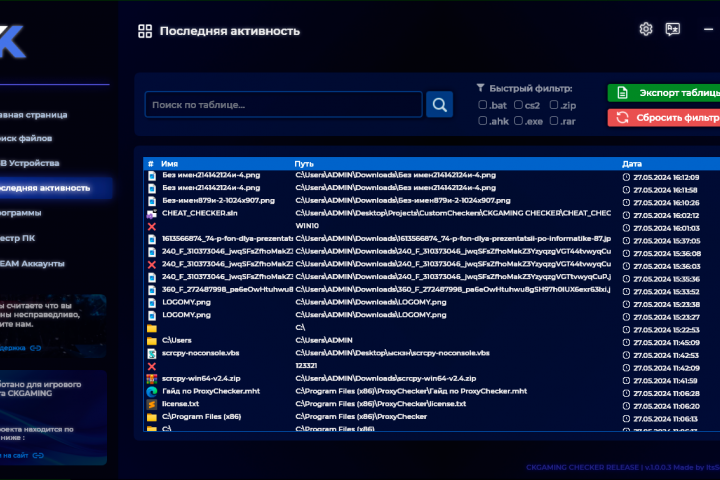The width and height of the screenshot is (720, 480).
Task: Open settings via the gear icon
Action: [646, 29]
